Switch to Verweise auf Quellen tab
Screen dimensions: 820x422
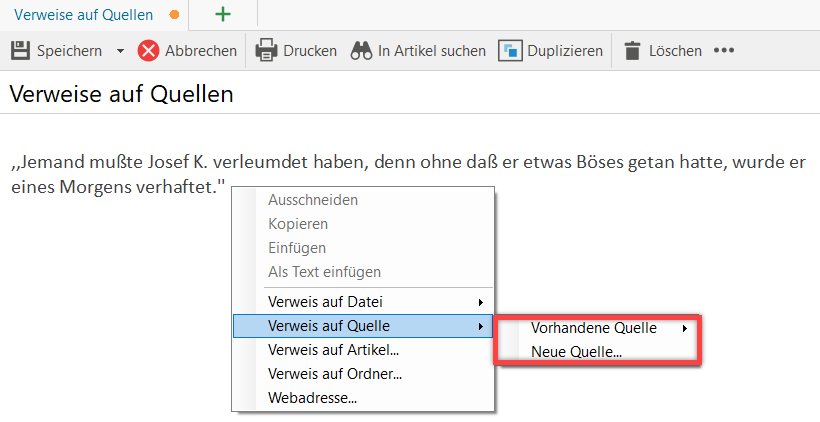(x=84, y=15)
